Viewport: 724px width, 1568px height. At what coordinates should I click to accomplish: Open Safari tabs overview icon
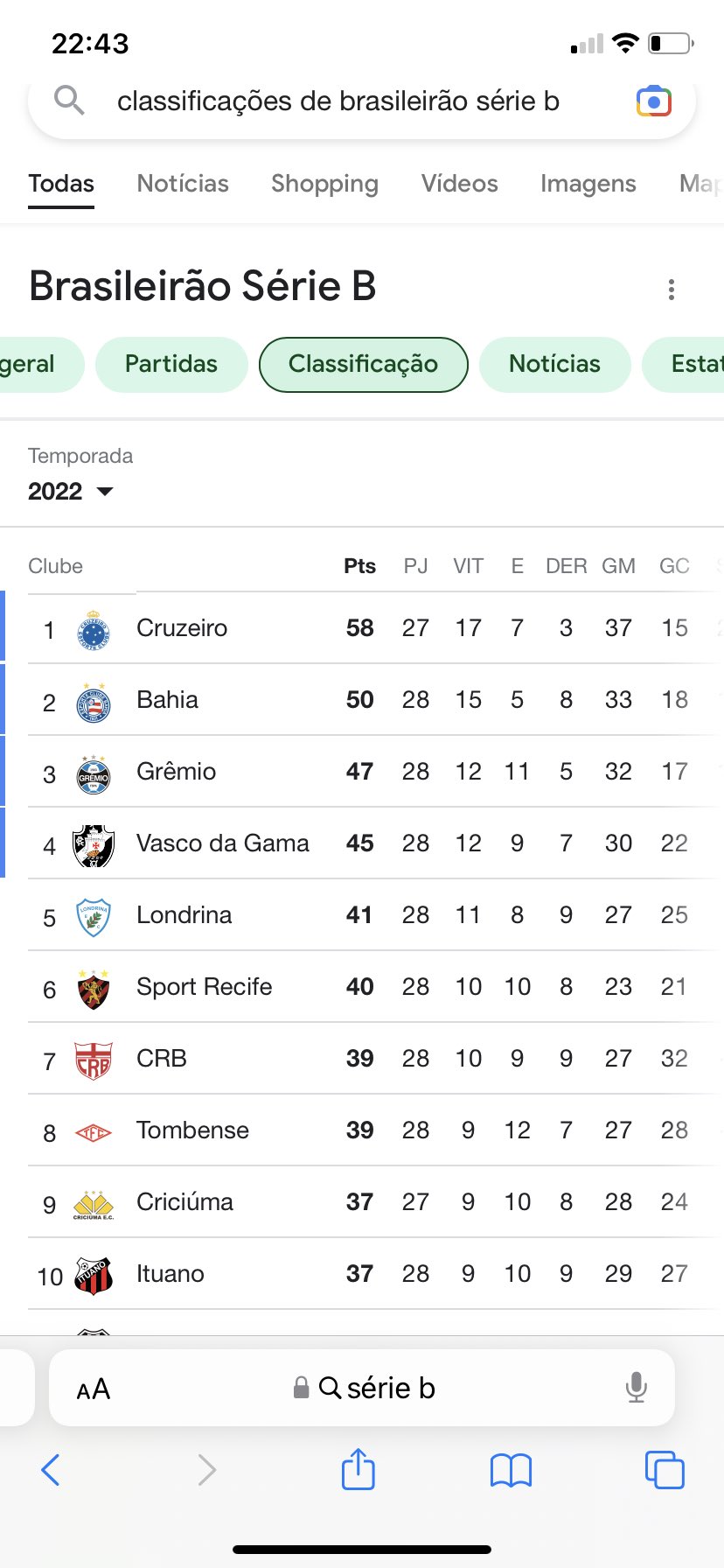tap(664, 1469)
